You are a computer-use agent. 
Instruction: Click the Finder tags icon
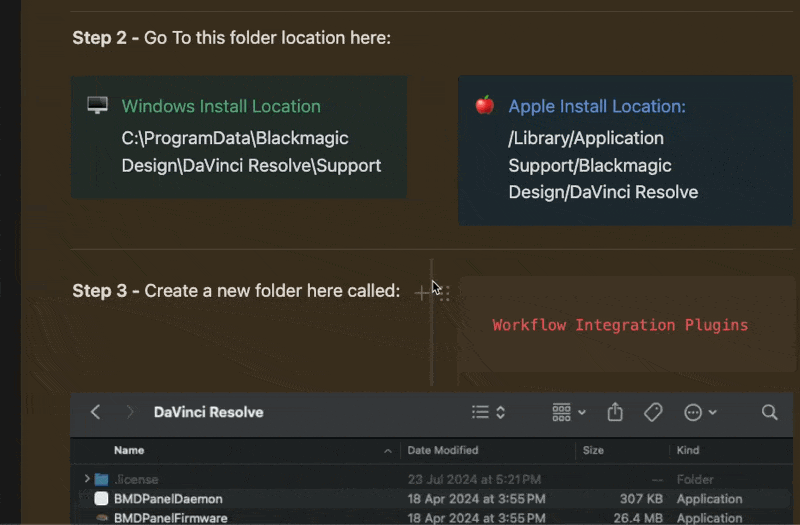tap(653, 412)
